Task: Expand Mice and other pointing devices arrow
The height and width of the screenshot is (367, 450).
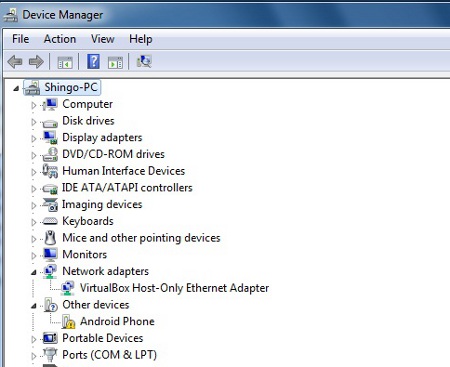Action: tap(34, 239)
